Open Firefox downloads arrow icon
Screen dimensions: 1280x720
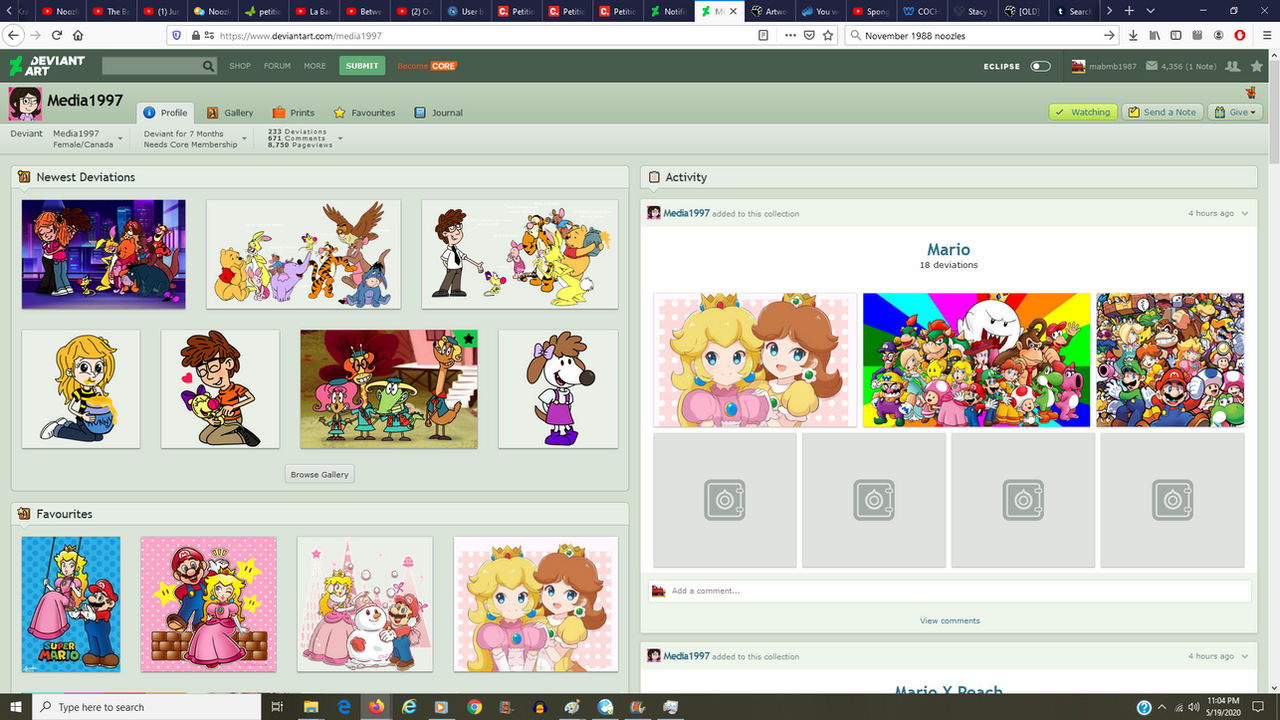click(1133, 35)
